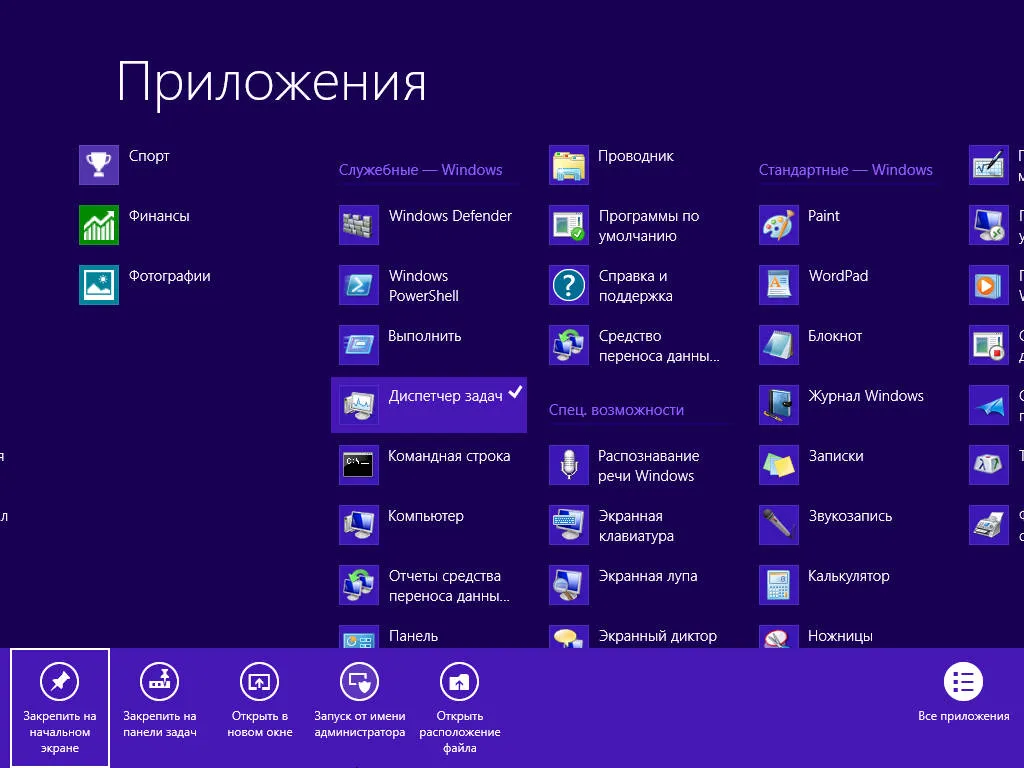This screenshot has width=1024, height=768.
Task: Open Журнал Windows icon
Action: [778, 405]
